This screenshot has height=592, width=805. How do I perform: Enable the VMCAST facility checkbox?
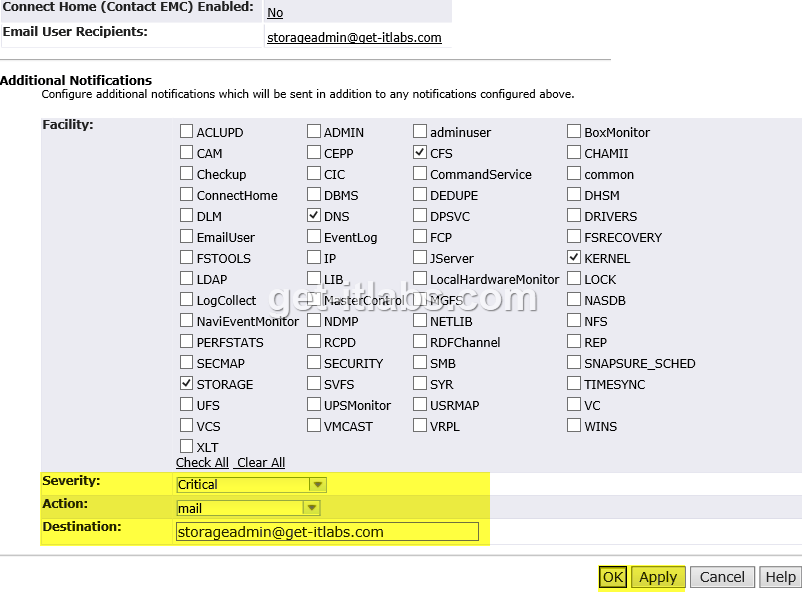point(313,425)
